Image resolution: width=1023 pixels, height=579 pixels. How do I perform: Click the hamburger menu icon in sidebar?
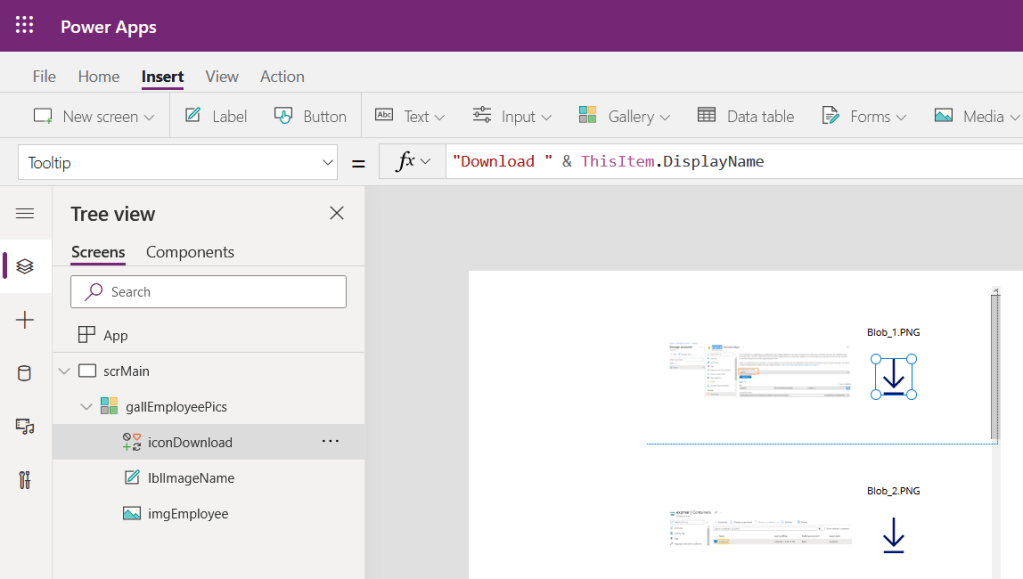coord(25,213)
